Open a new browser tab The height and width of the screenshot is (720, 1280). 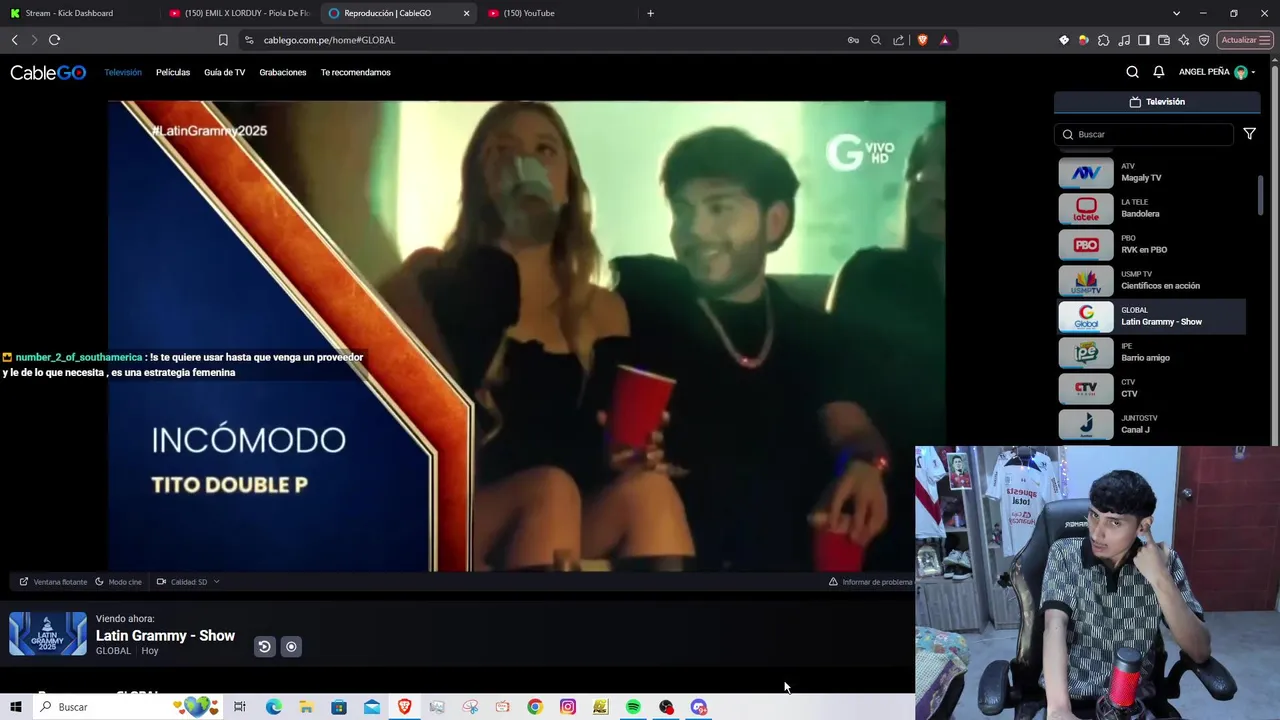pos(650,13)
